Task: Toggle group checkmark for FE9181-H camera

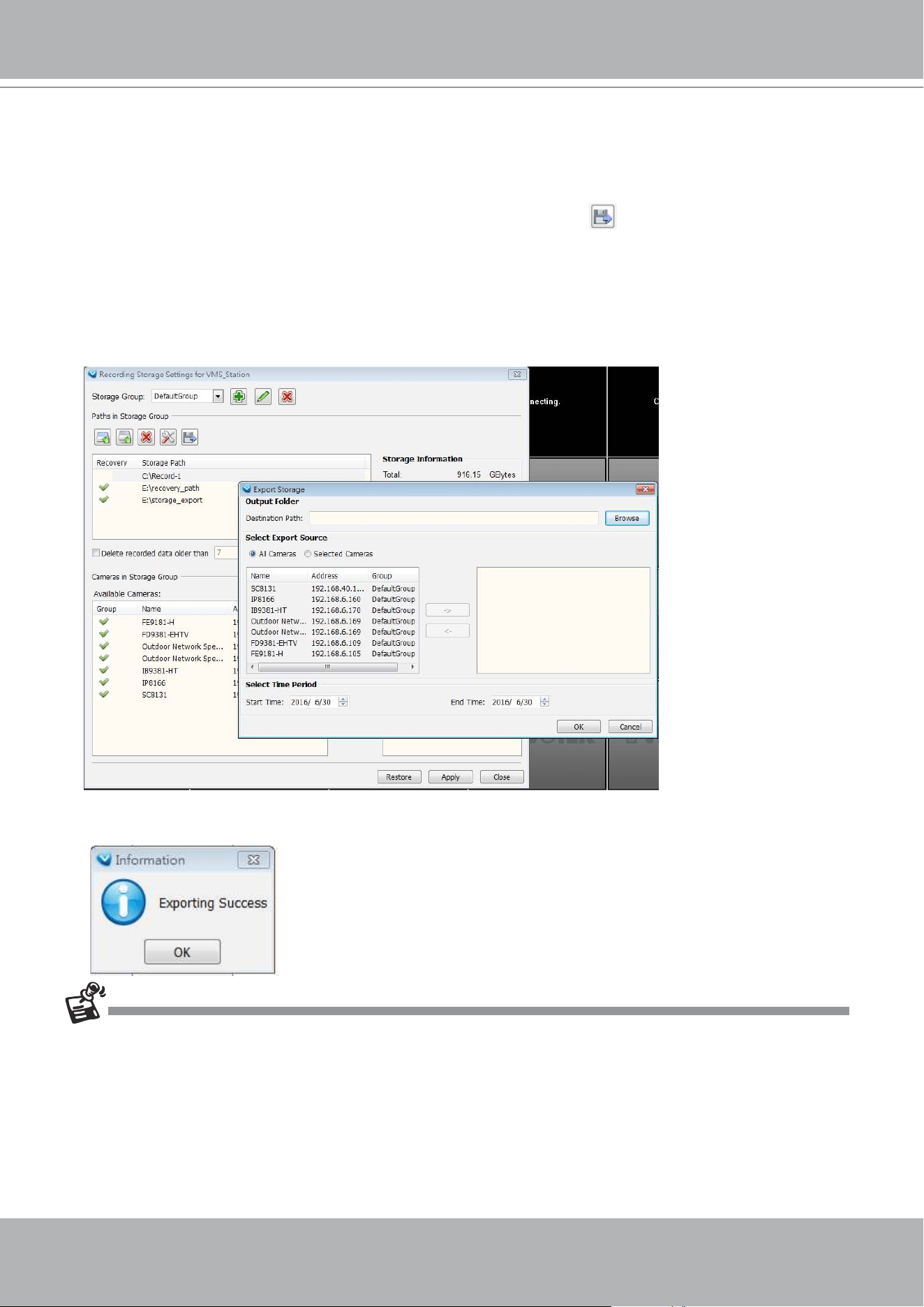Action: (x=104, y=621)
